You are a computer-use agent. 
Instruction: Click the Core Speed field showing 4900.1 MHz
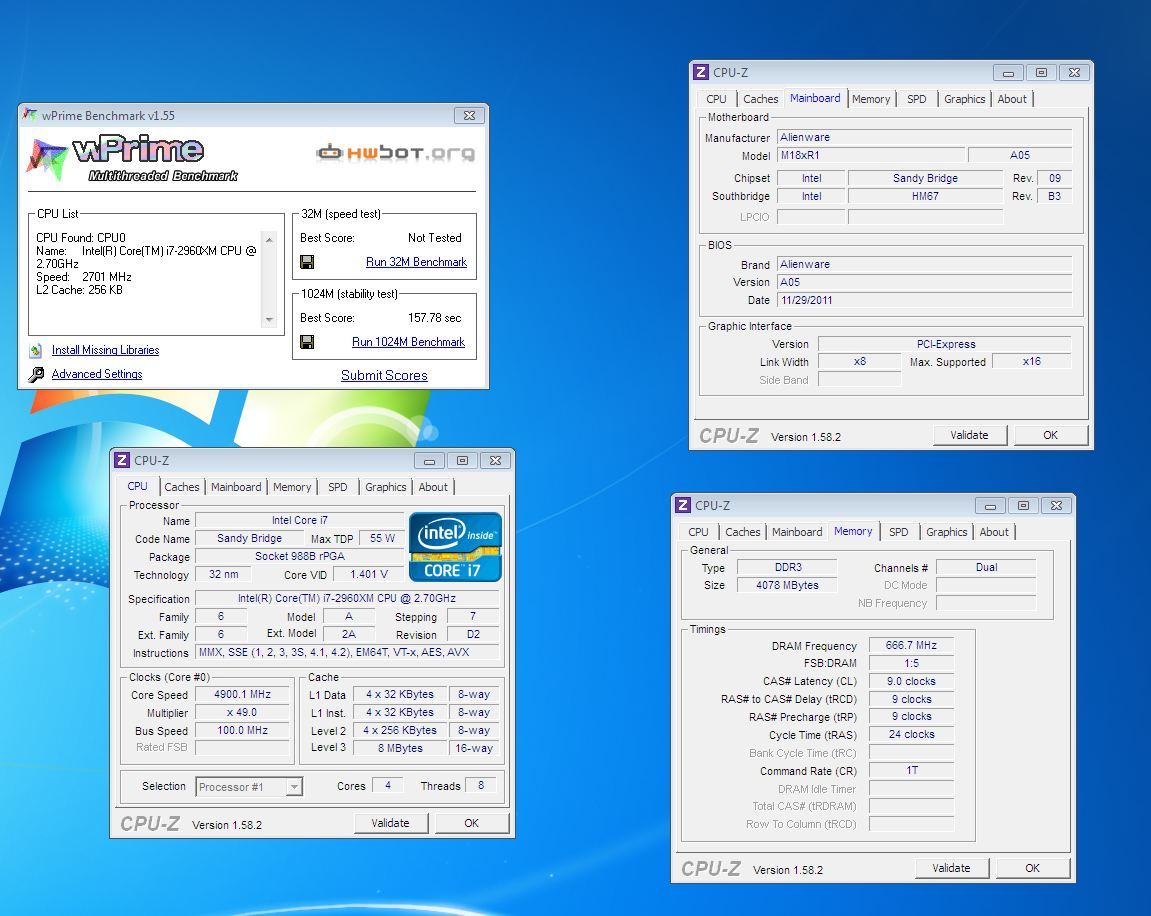pyautogui.click(x=242, y=694)
